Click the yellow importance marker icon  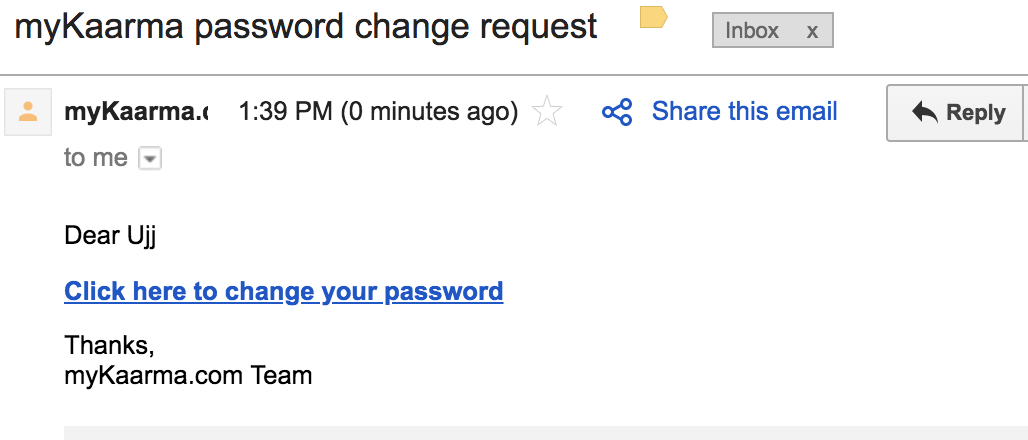653,17
